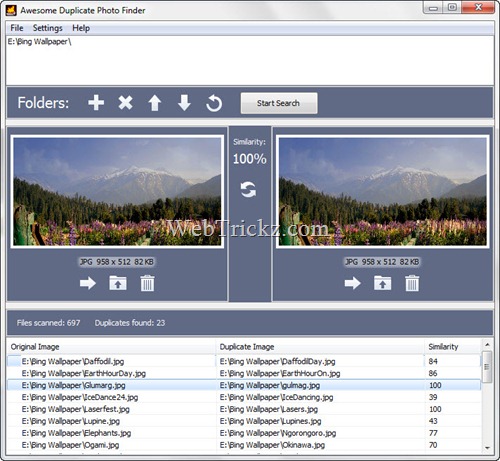Click similarity value 86

[433, 373]
